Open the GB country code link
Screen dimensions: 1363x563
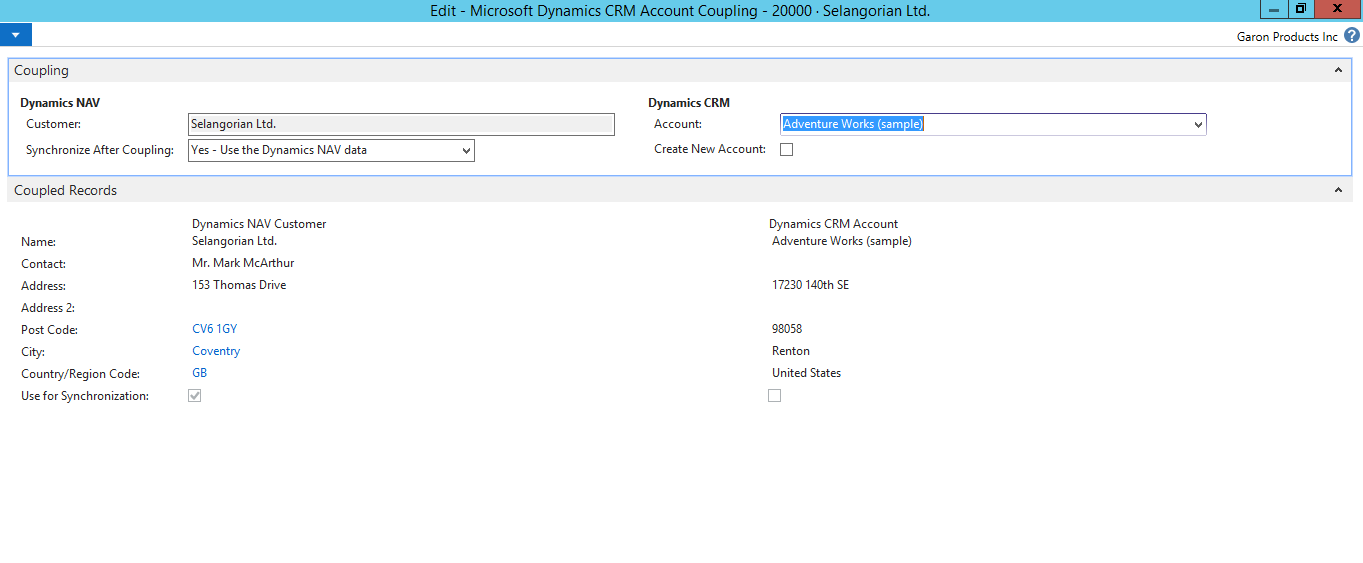(200, 373)
